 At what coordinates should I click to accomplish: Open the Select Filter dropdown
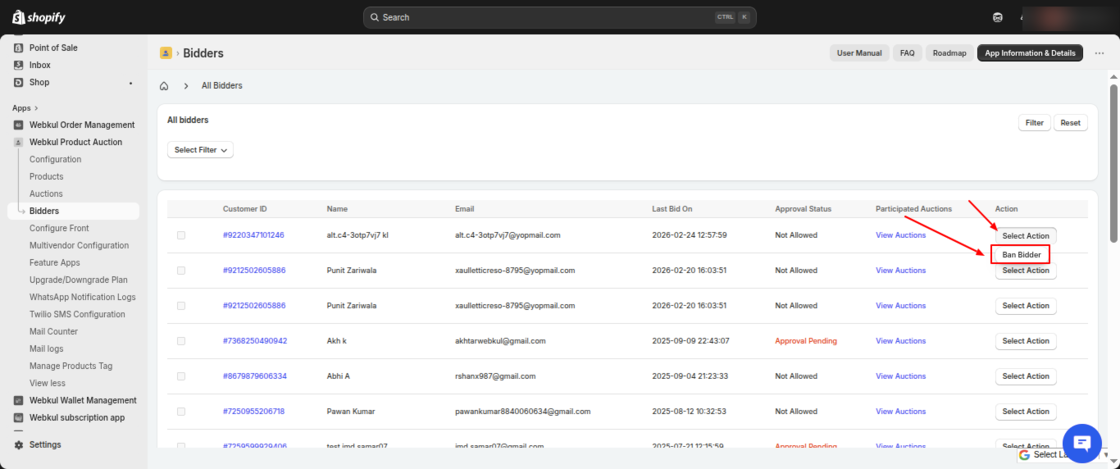(x=200, y=150)
